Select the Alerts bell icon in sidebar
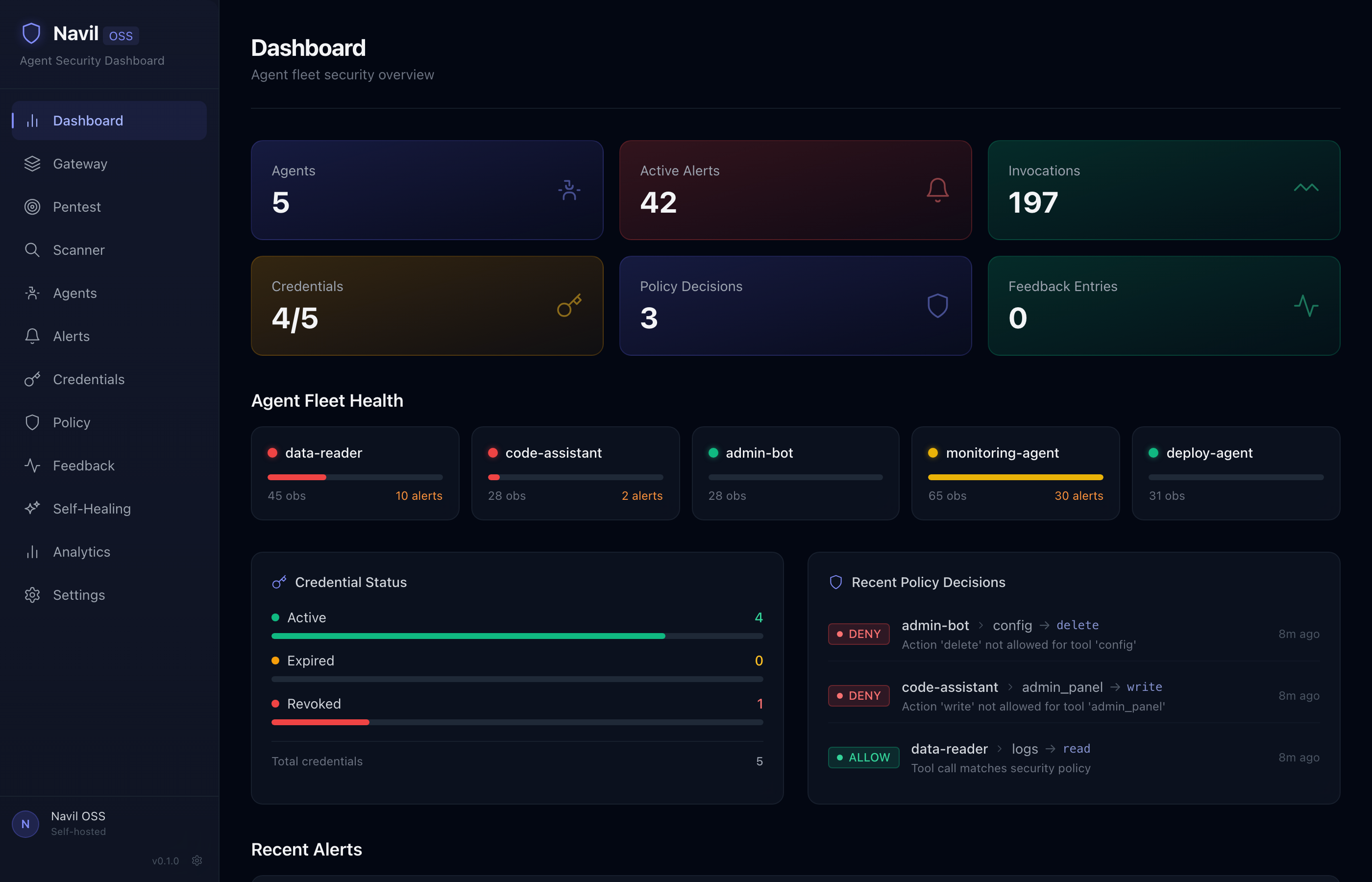Screen dimensions: 1372x882 pyautogui.click(x=32, y=336)
